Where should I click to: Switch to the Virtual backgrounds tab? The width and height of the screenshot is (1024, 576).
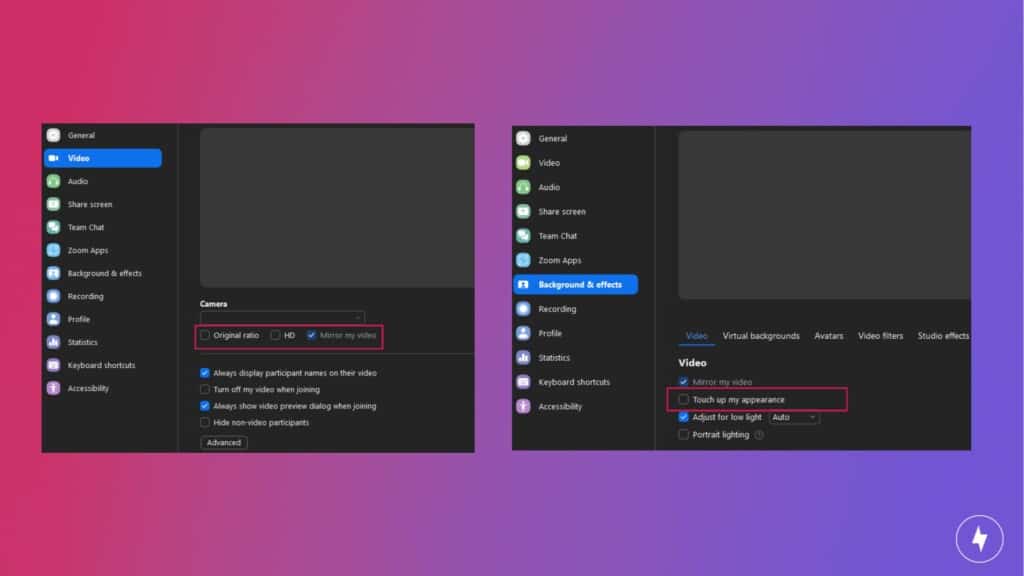[761, 336]
